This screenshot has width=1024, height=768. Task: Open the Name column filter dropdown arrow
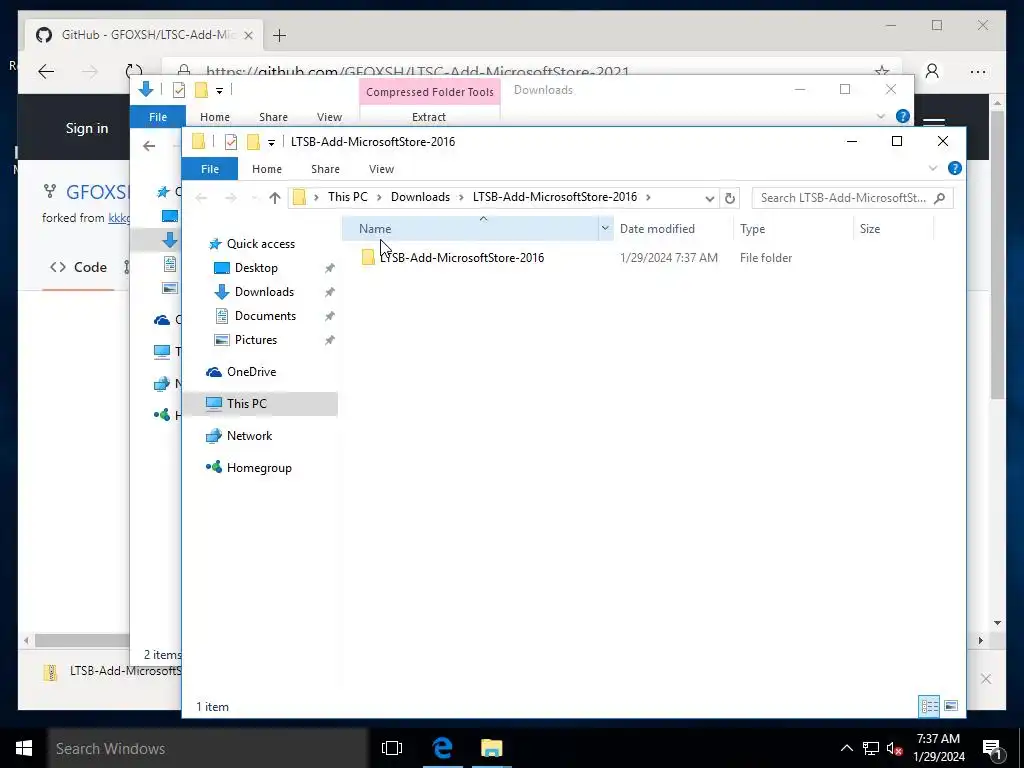tap(605, 228)
